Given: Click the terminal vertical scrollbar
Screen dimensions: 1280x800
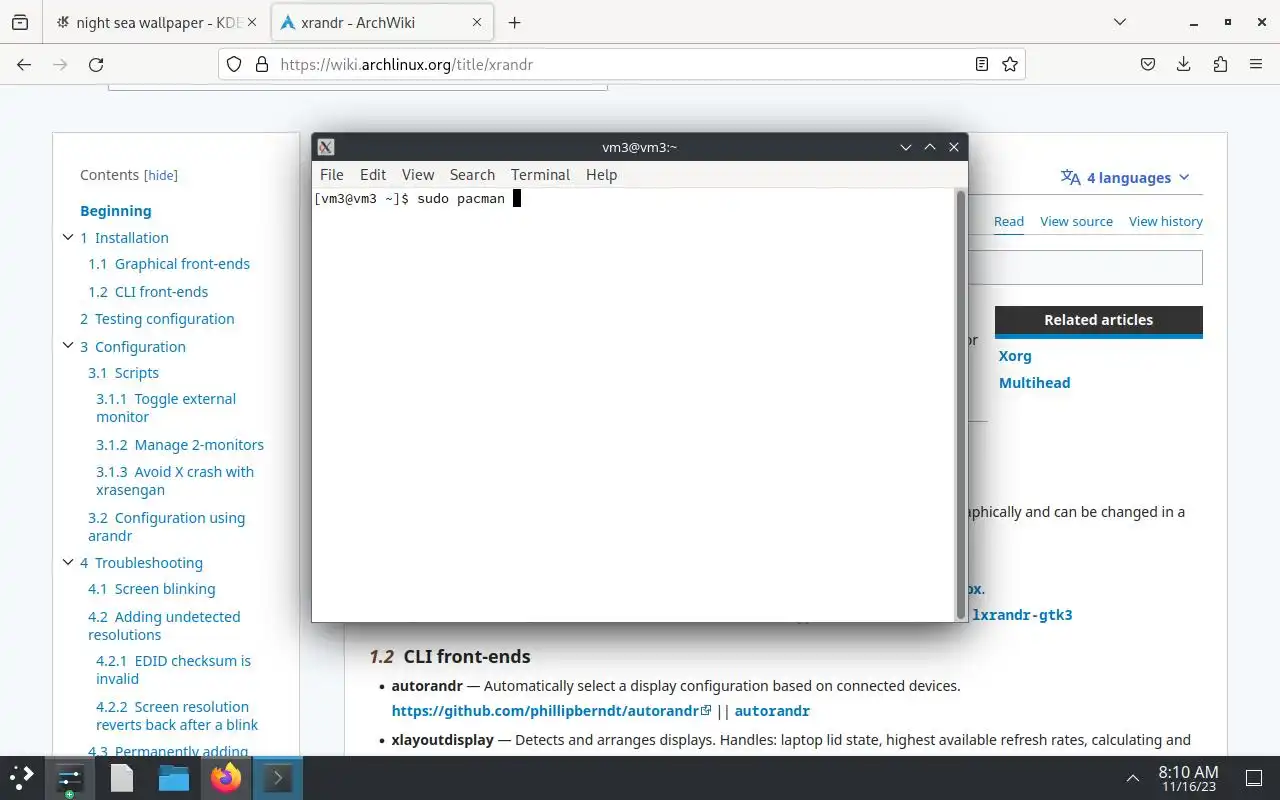Looking at the screenshot, I should tap(961, 403).
